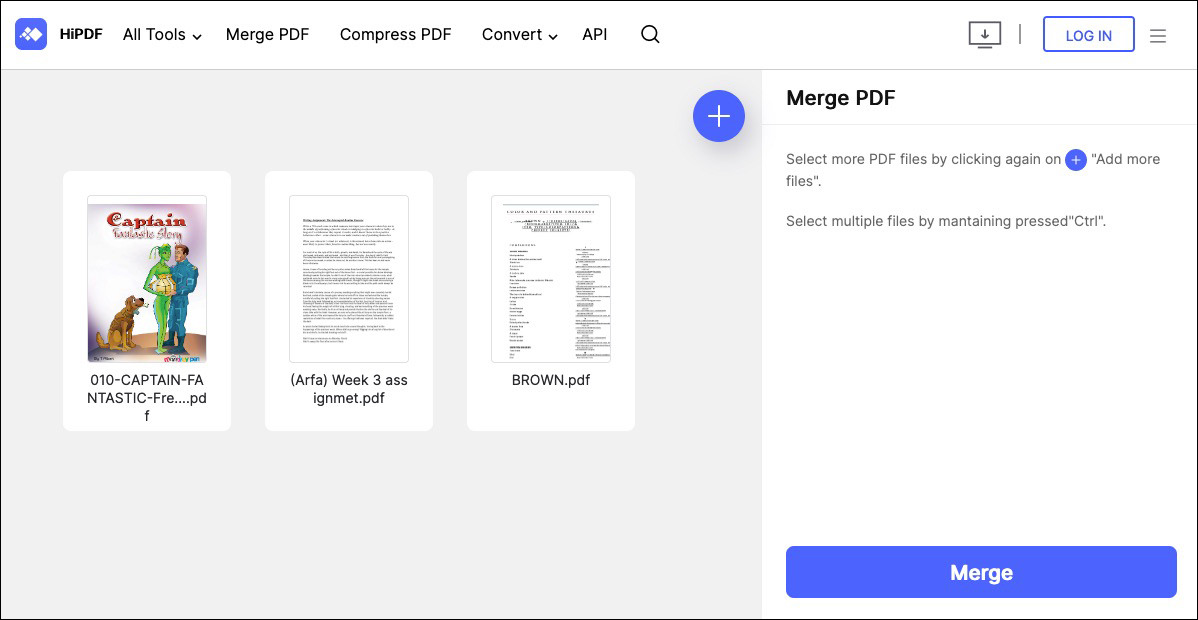The image size is (1198, 620).
Task: Click the blue Merge button
Action: pyautogui.click(x=981, y=573)
